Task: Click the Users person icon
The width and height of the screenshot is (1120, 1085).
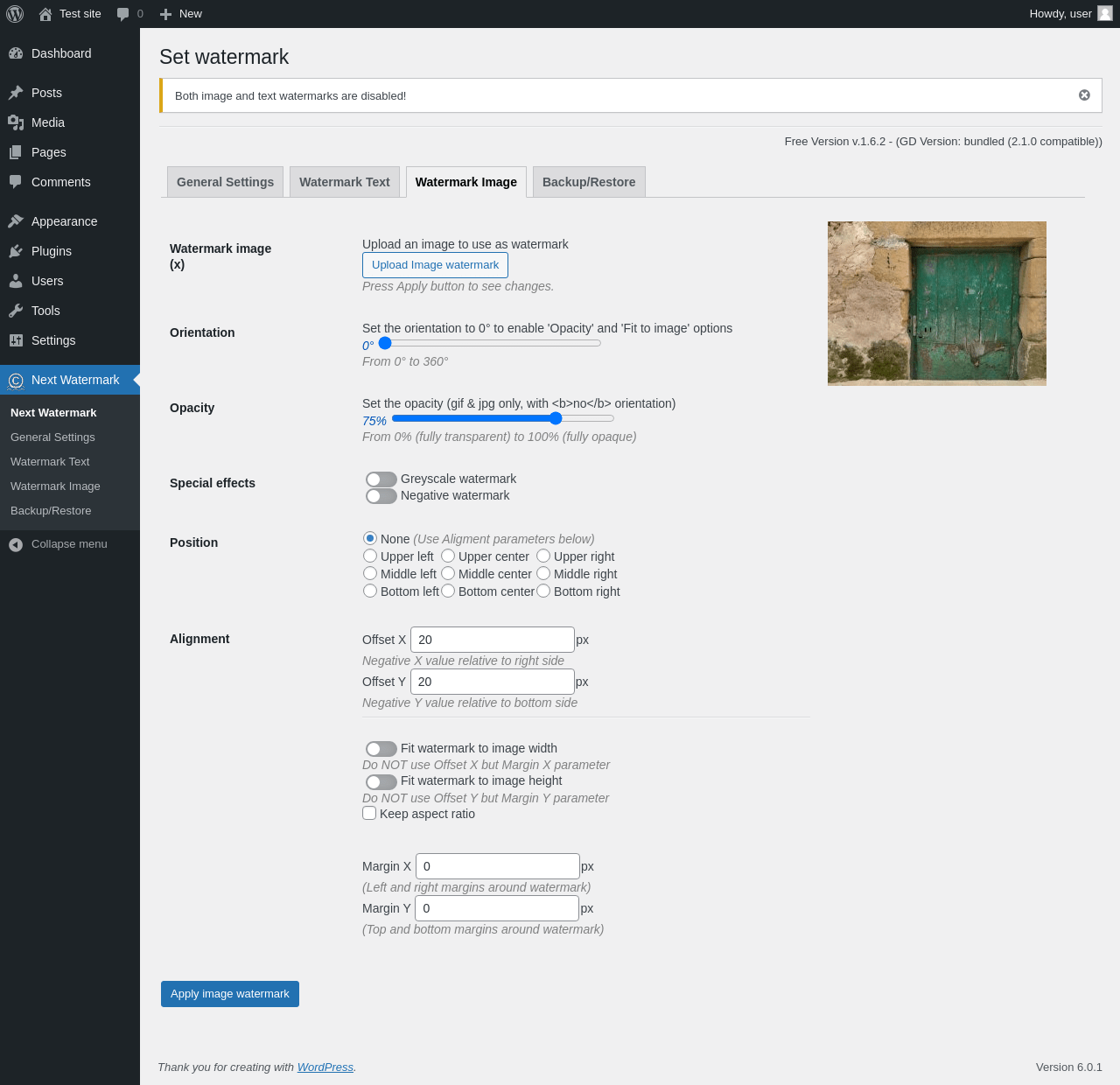Action: coord(16,281)
